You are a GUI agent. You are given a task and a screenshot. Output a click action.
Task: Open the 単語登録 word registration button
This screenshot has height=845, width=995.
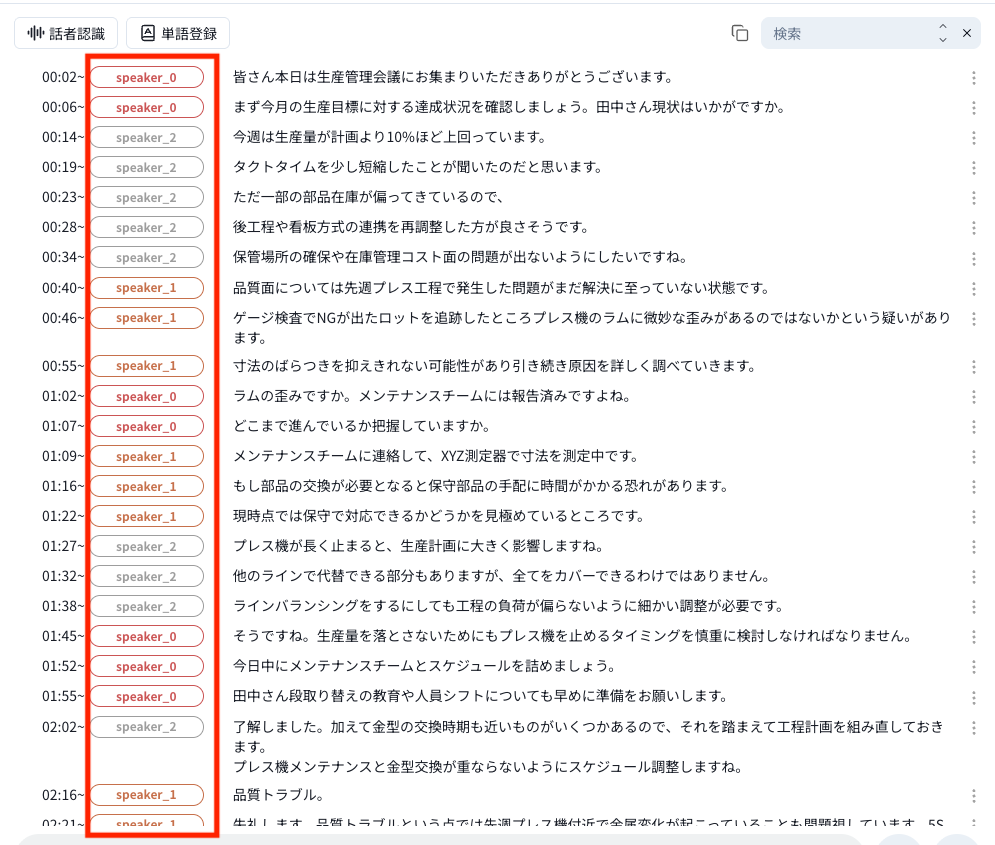[x=178, y=33]
